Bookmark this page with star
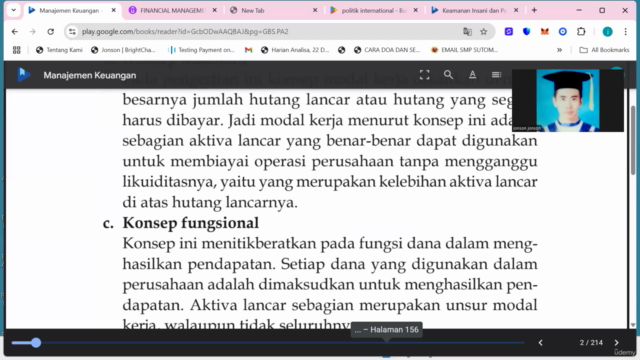Viewport: 640px width, 360px height. coord(484,31)
